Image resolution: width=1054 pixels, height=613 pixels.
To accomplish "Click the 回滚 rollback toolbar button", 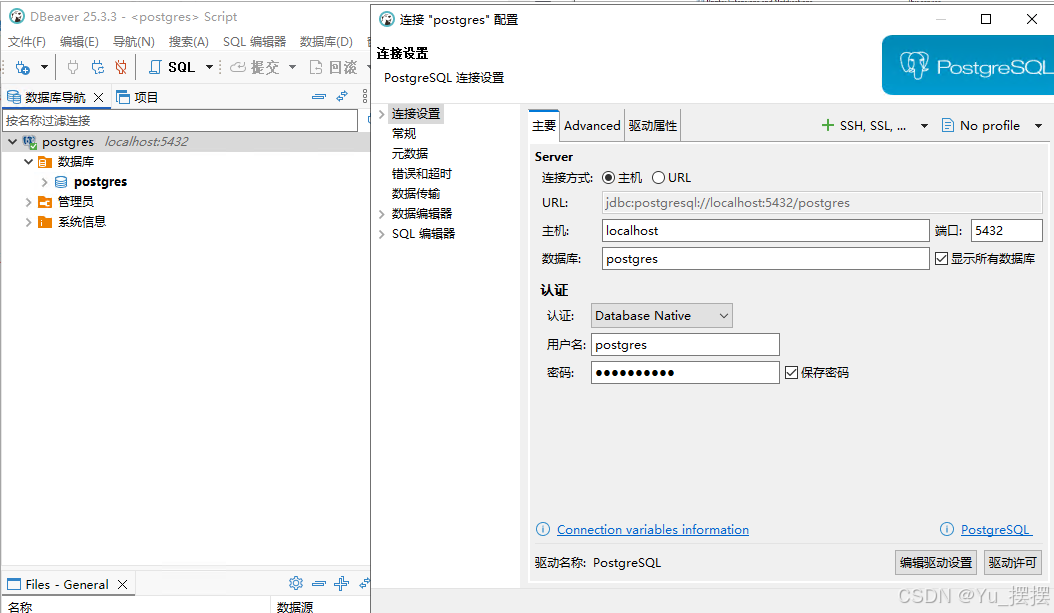I will point(333,67).
